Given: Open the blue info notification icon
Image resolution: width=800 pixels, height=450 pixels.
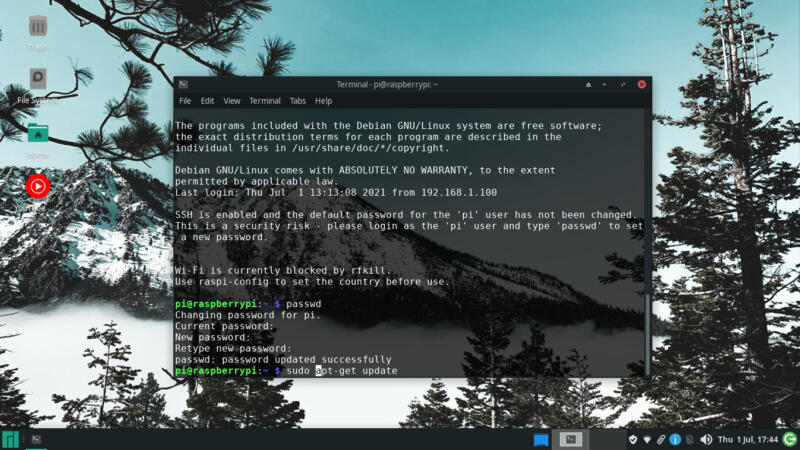Looking at the screenshot, I should tap(675, 439).
